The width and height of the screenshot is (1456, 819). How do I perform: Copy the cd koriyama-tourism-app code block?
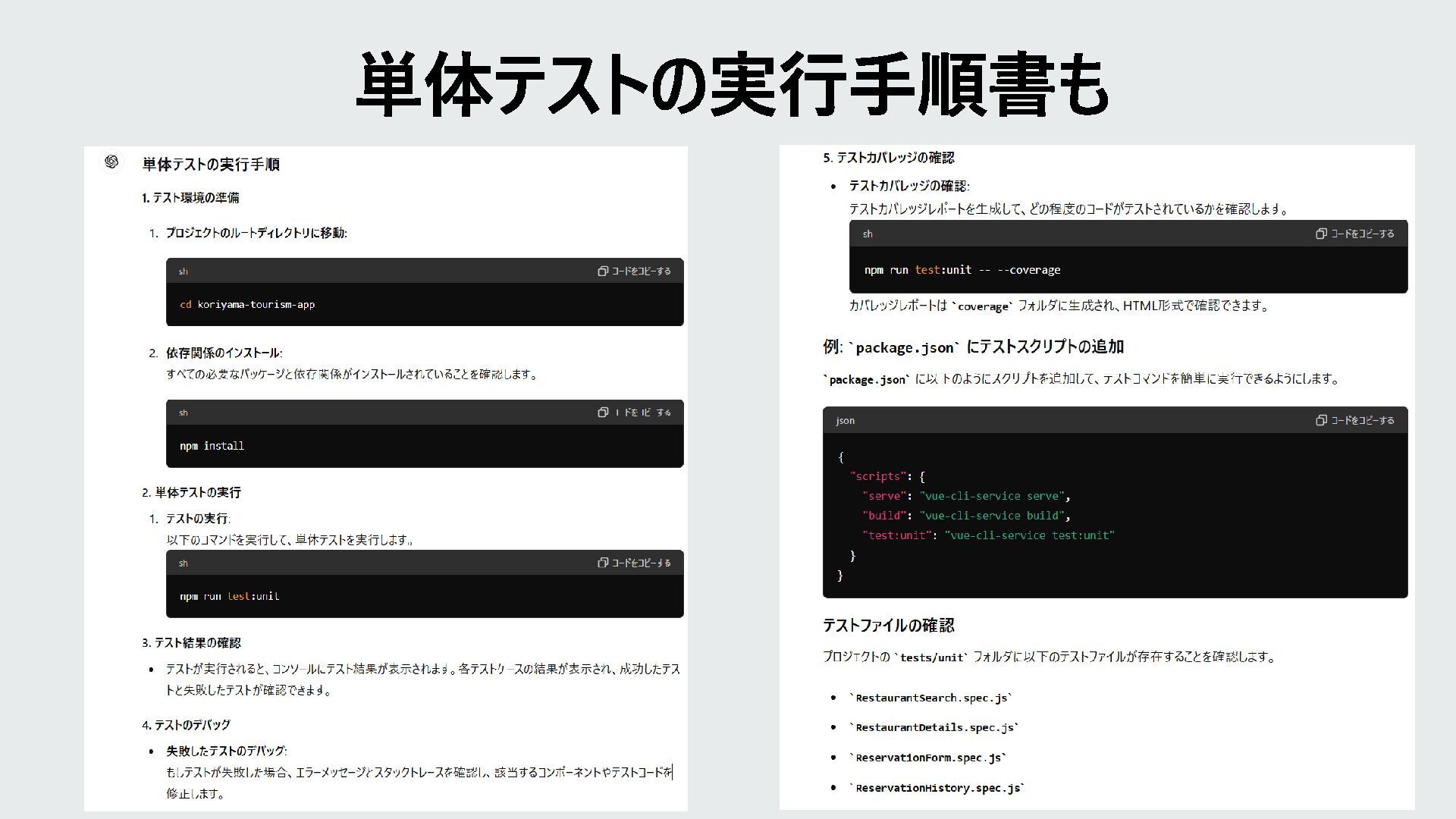634,271
